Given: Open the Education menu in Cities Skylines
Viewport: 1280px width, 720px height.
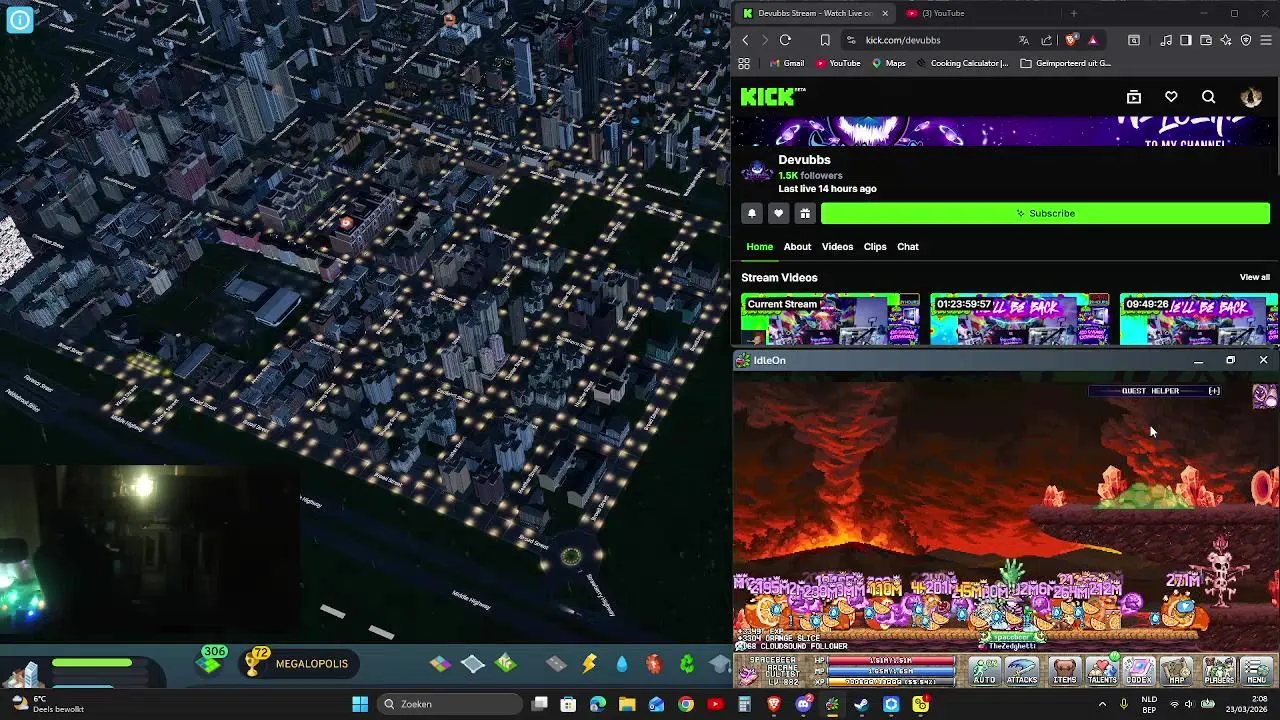Looking at the screenshot, I should pyautogui.click(x=719, y=664).
